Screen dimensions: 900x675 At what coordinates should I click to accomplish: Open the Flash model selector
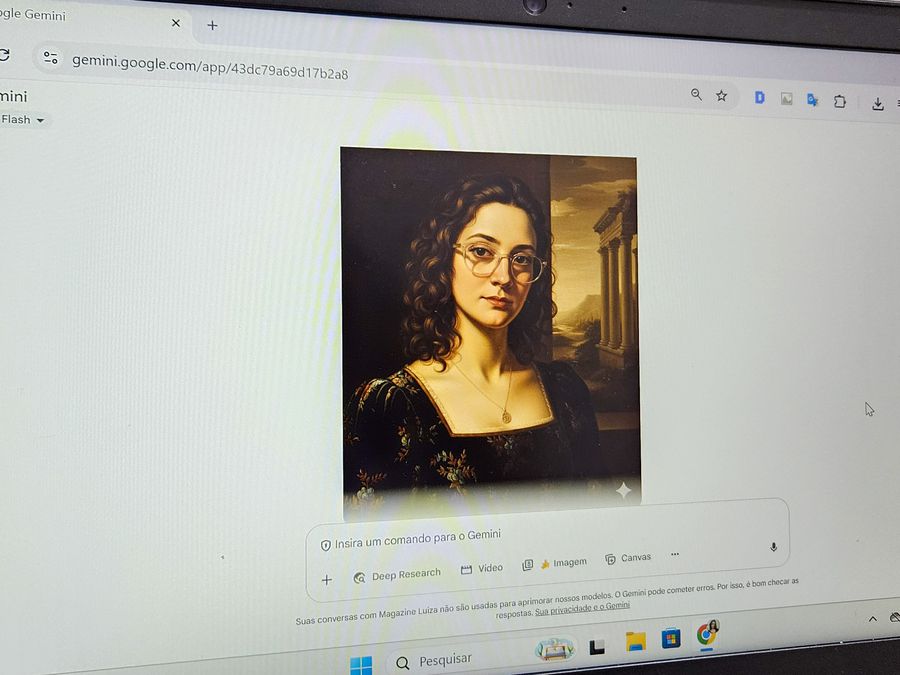click(20, 119)
